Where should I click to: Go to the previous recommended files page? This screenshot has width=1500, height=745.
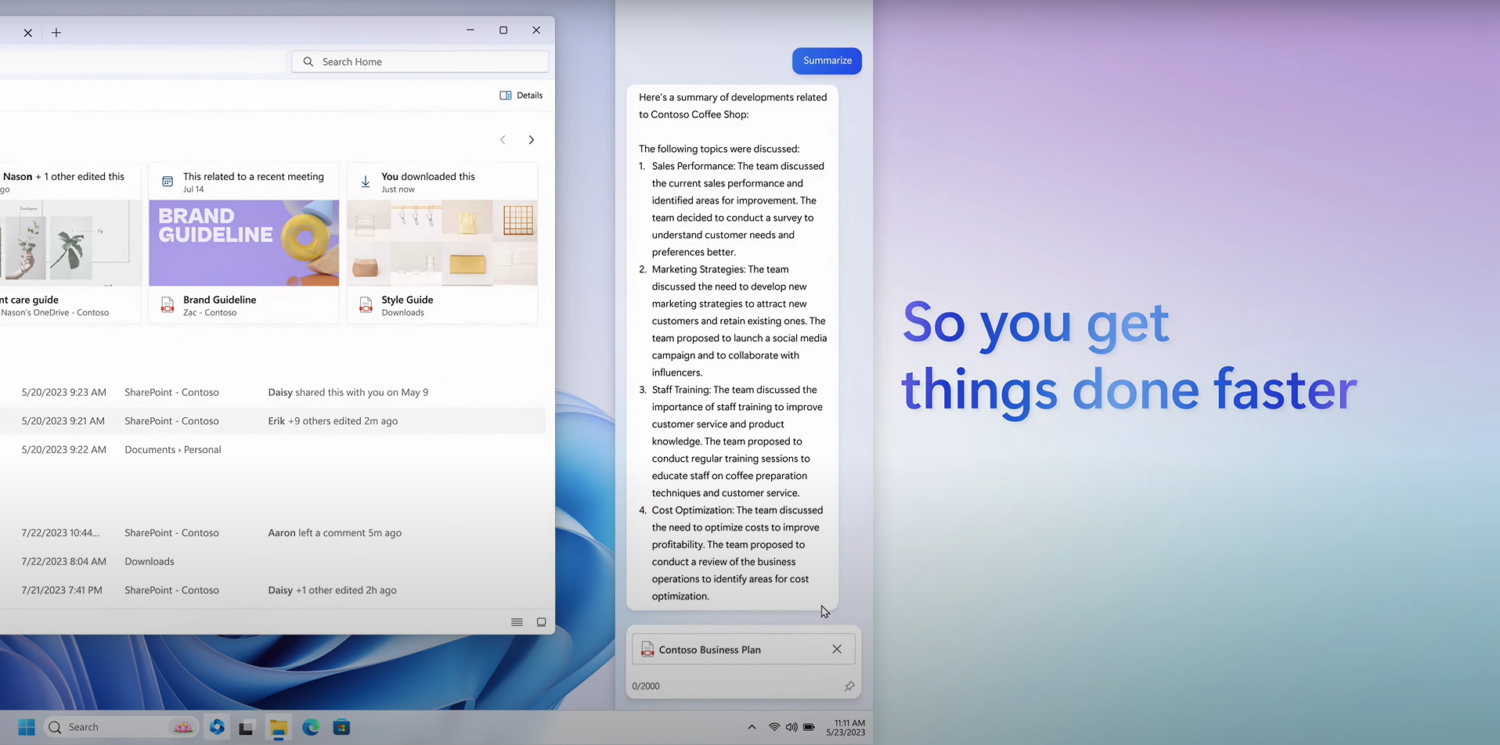[503, 140]
